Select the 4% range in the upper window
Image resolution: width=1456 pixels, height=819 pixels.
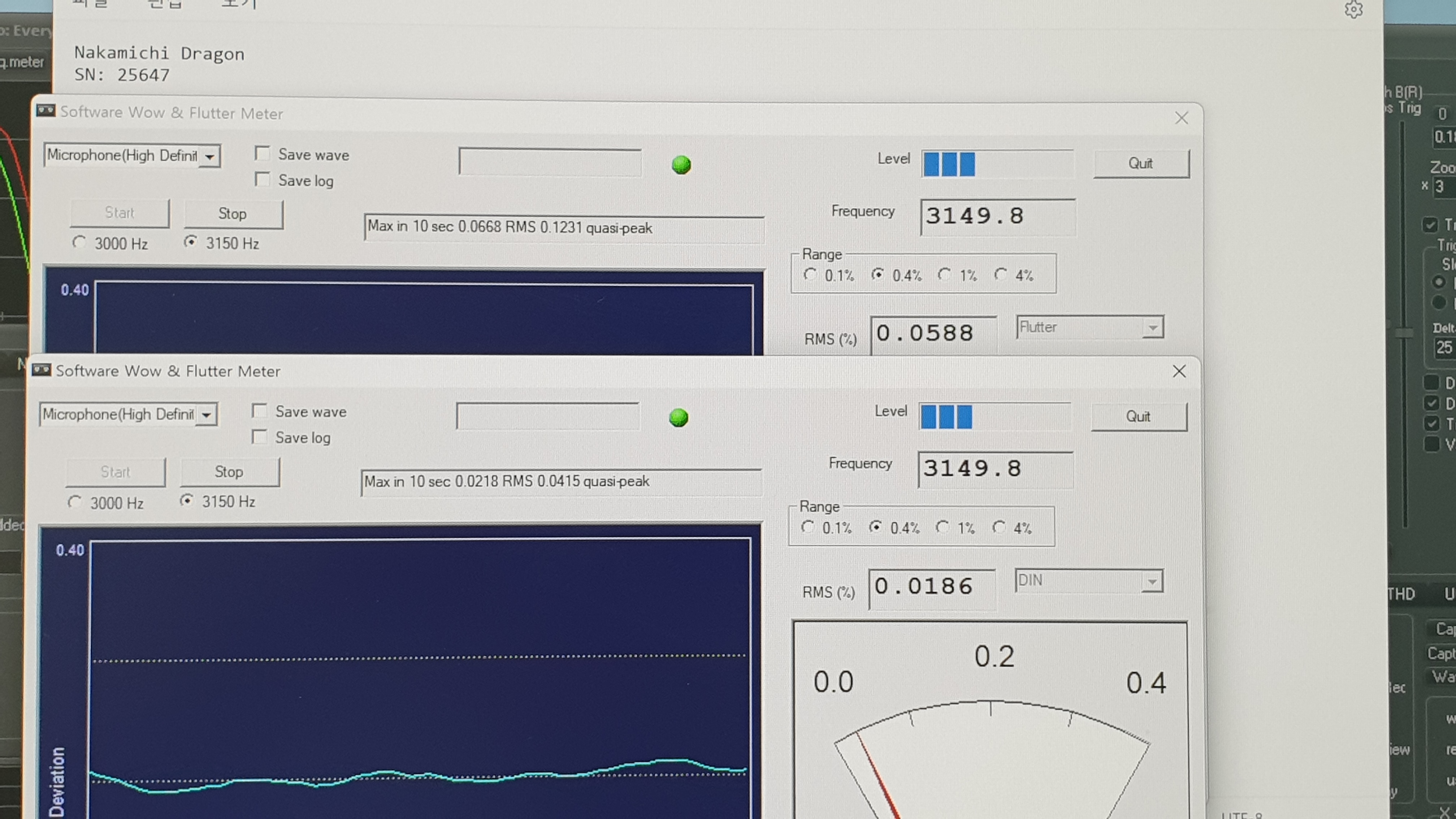tap(1001, 275)
